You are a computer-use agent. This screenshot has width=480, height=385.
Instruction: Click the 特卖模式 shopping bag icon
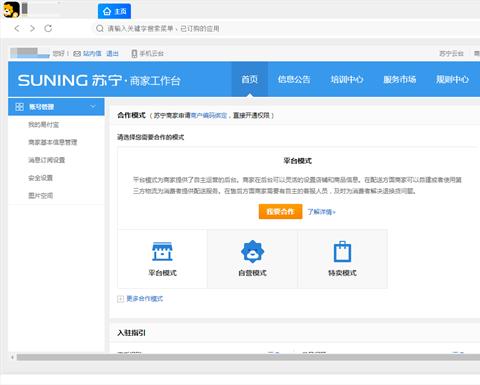click(342, 251)
